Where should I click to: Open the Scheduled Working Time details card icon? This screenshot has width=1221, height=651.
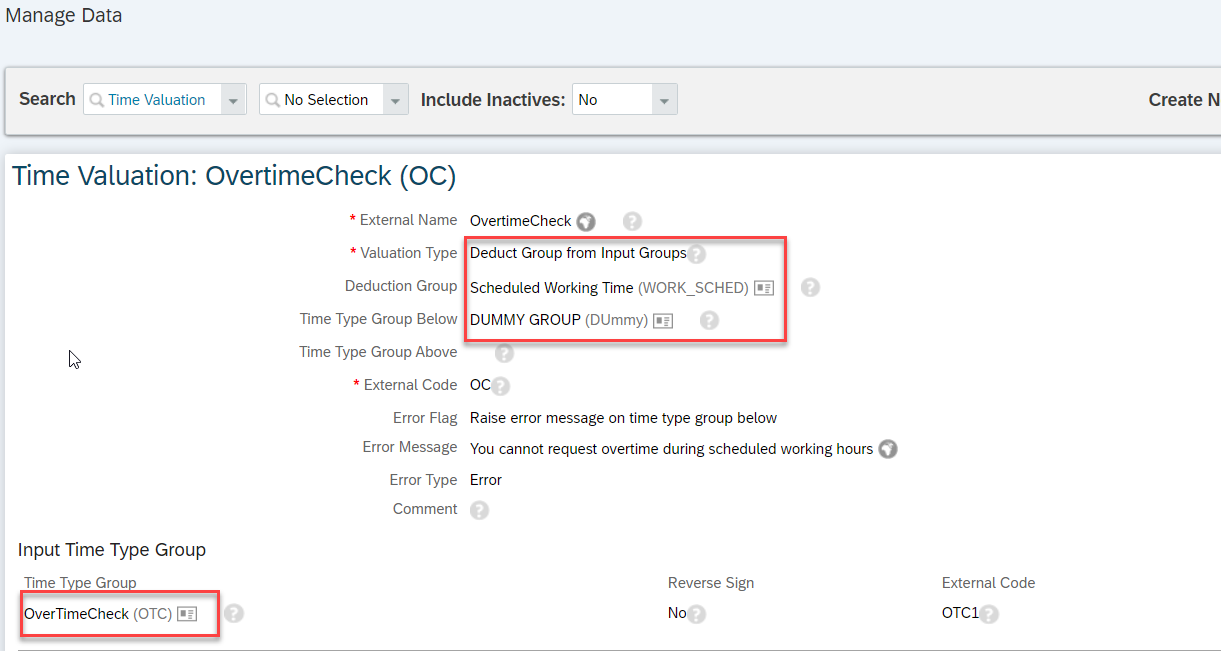(764, 288)
